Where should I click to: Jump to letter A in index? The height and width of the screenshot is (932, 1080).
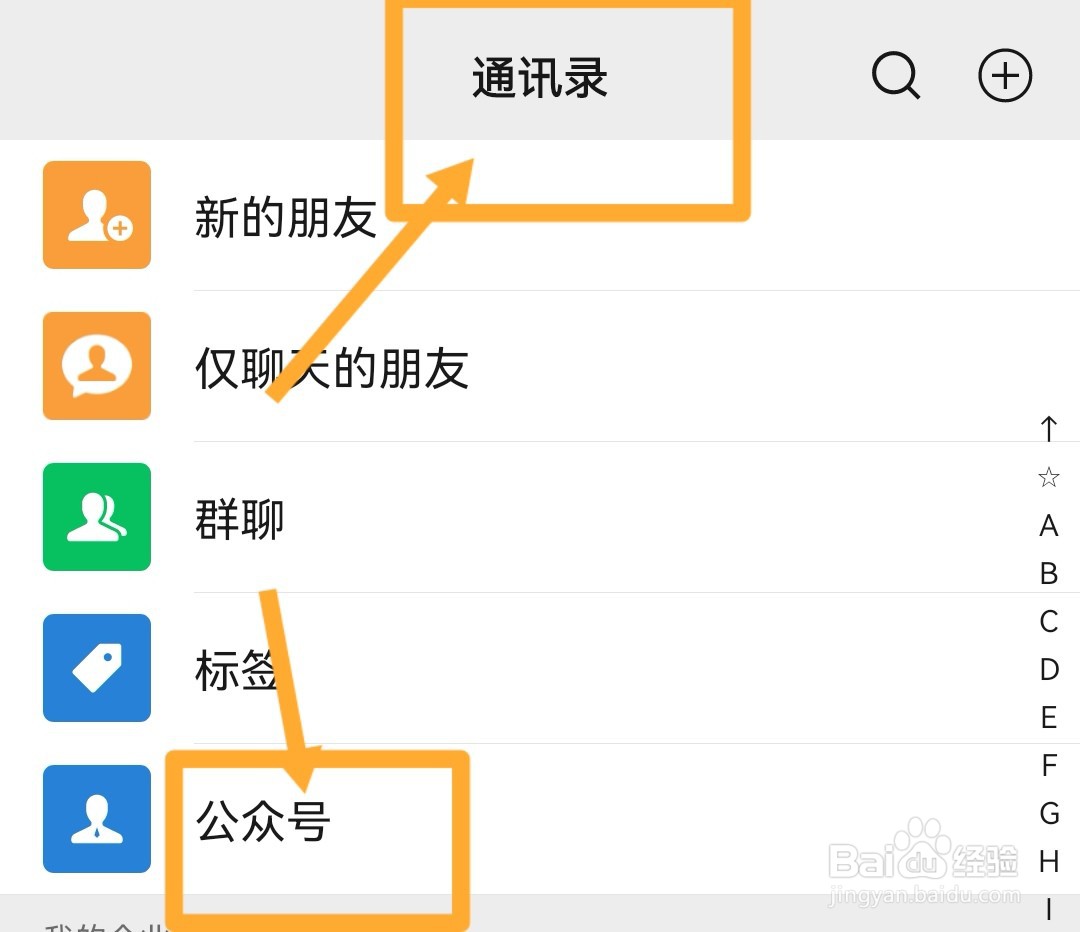[1048, 526]
